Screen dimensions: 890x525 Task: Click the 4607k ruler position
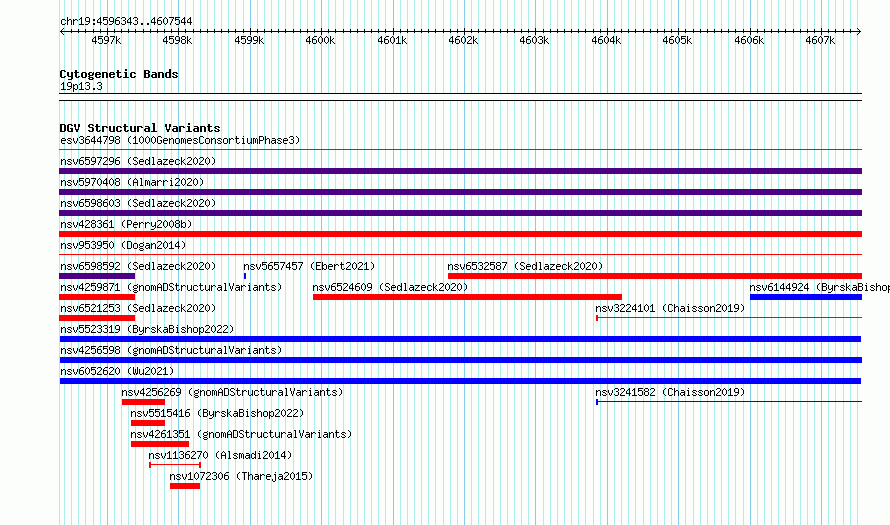tap(820, 40)
